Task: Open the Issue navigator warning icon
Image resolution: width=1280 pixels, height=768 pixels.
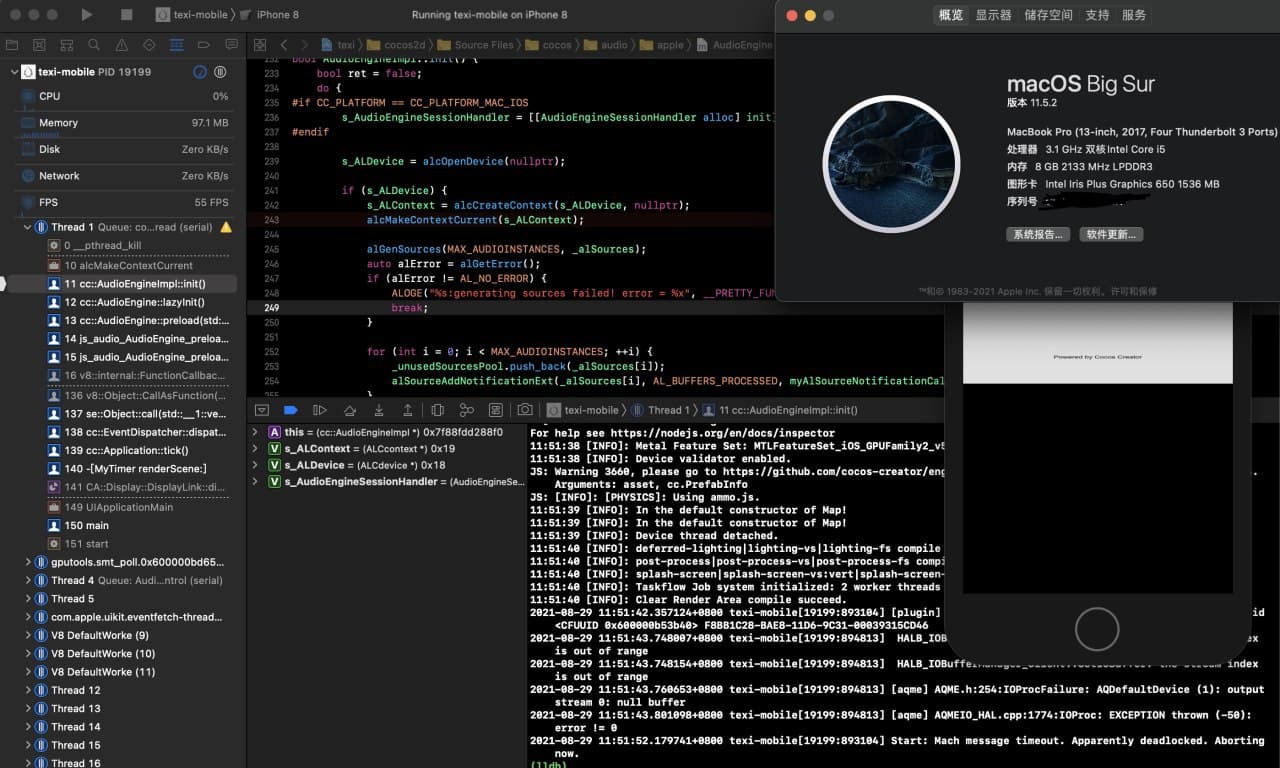Action: pyautogui.click(x=122, y=45)
